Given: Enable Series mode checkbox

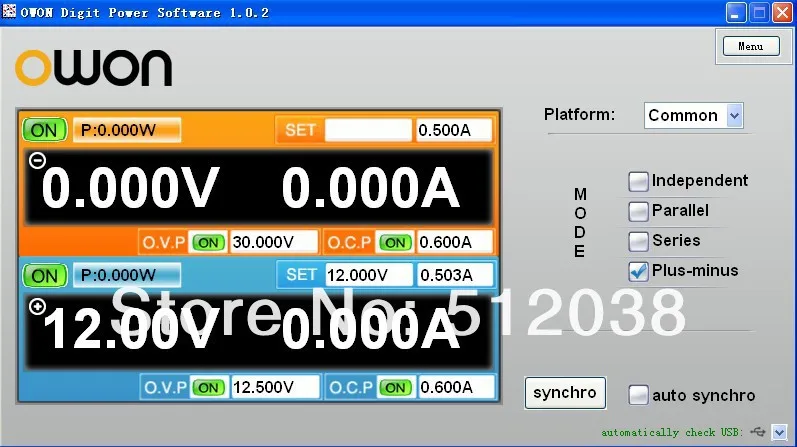Looking at the screenshot, I should pos(638,241).
